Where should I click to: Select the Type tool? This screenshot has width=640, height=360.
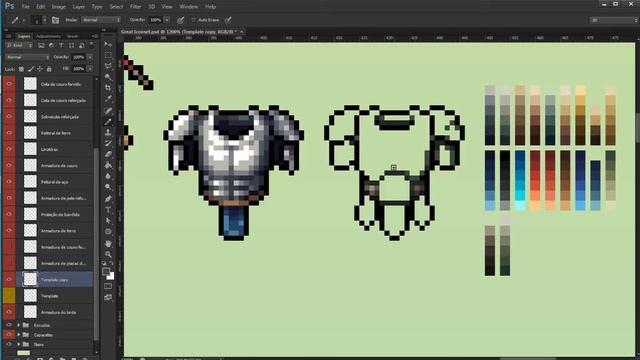[x=108, y=210]
